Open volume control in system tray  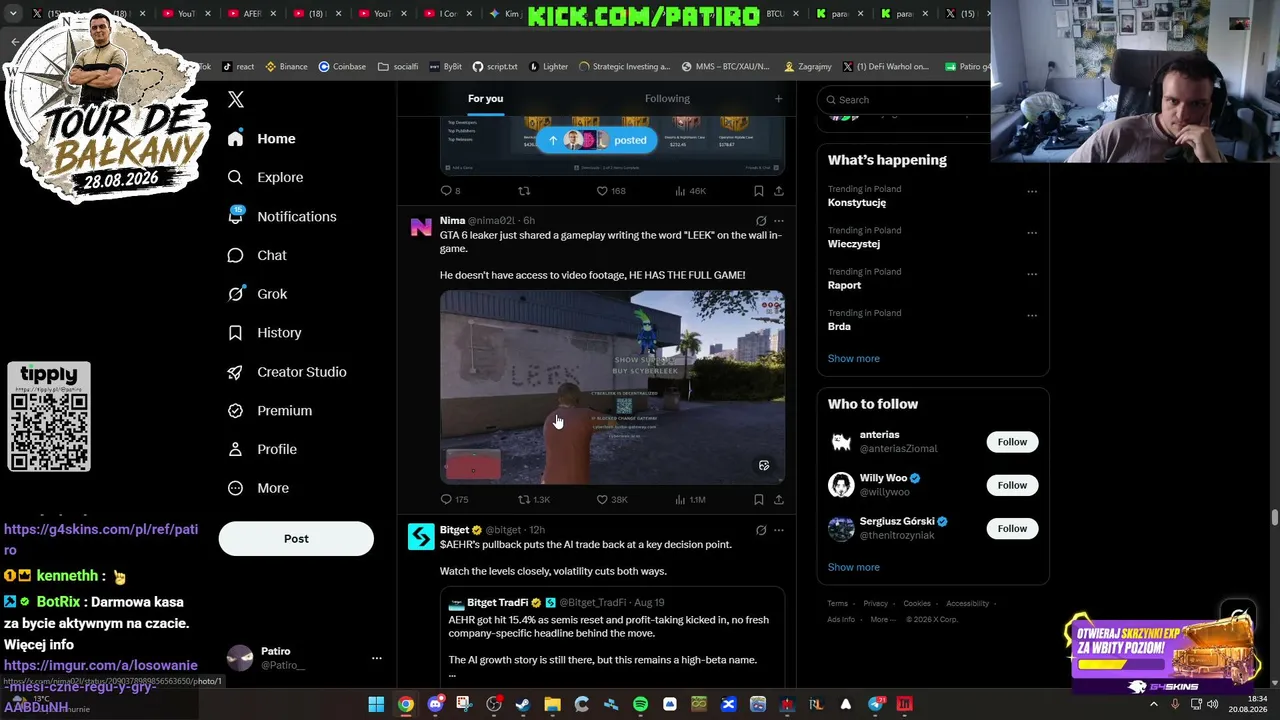pos(1215,705)
